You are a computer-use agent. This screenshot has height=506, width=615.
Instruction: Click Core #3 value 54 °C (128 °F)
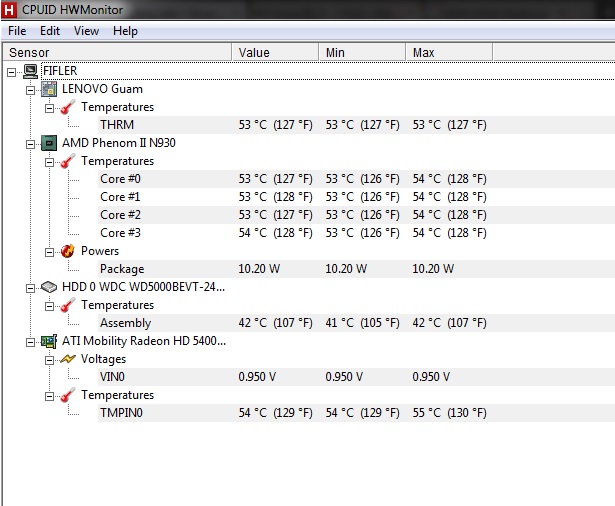pos(276,233)
